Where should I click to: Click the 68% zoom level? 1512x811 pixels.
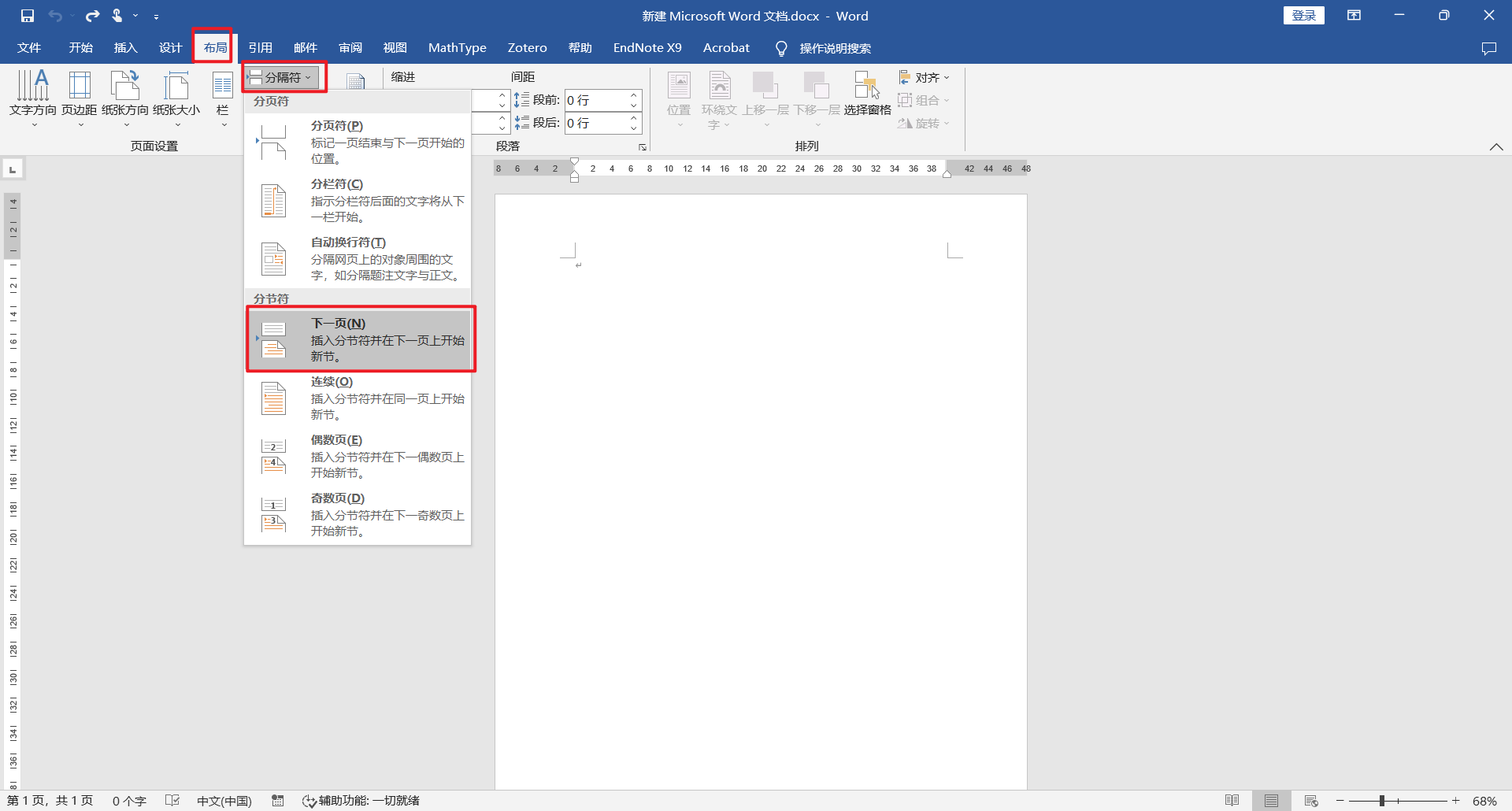[1484, 801]
